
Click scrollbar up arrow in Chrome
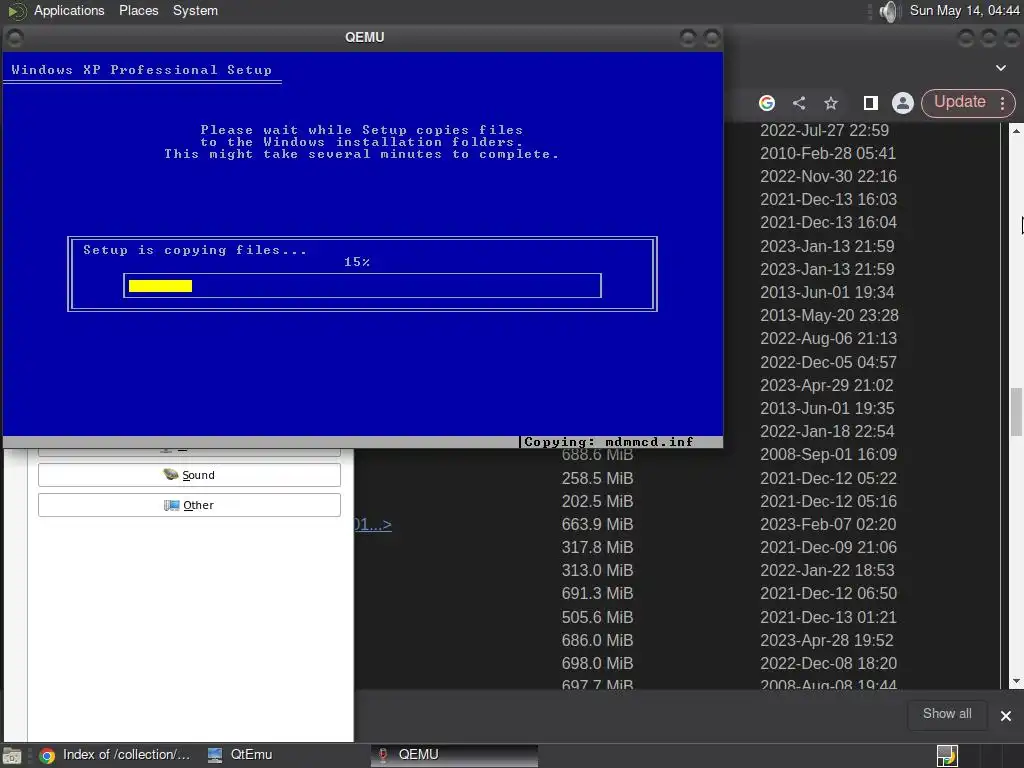coord(1016,131)
